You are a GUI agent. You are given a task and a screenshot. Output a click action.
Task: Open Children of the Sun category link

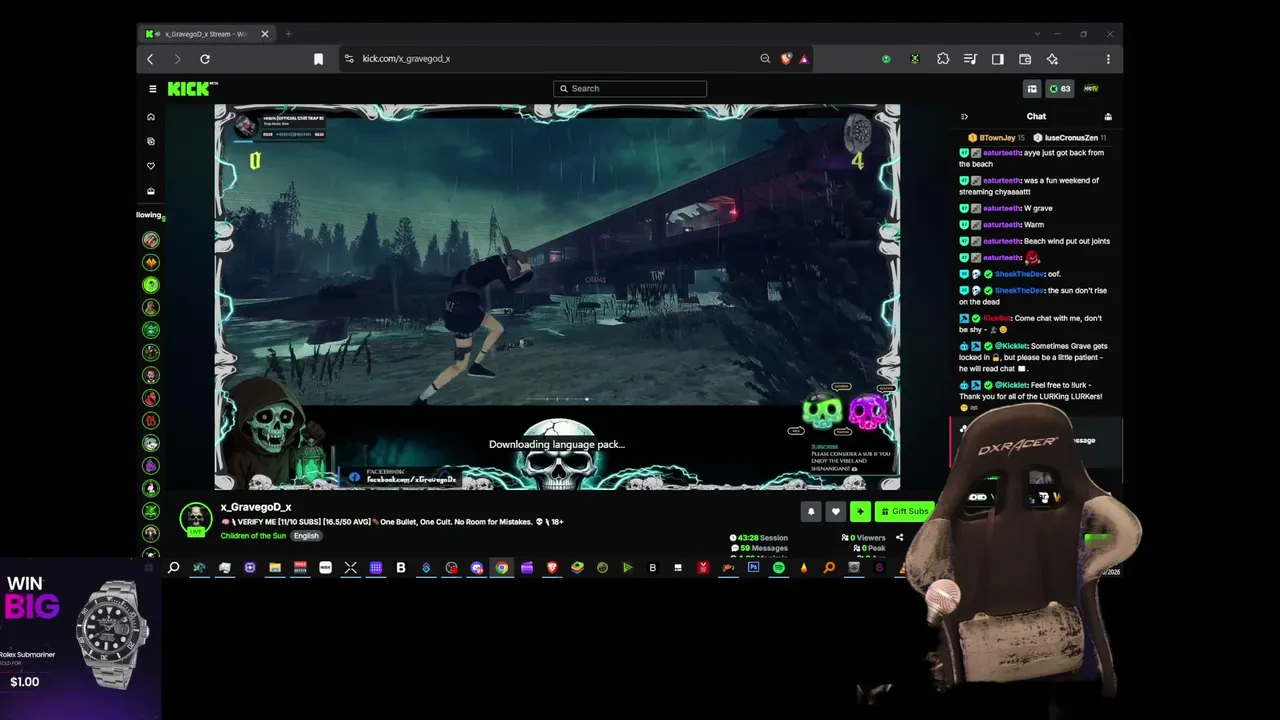coord(253,536)
